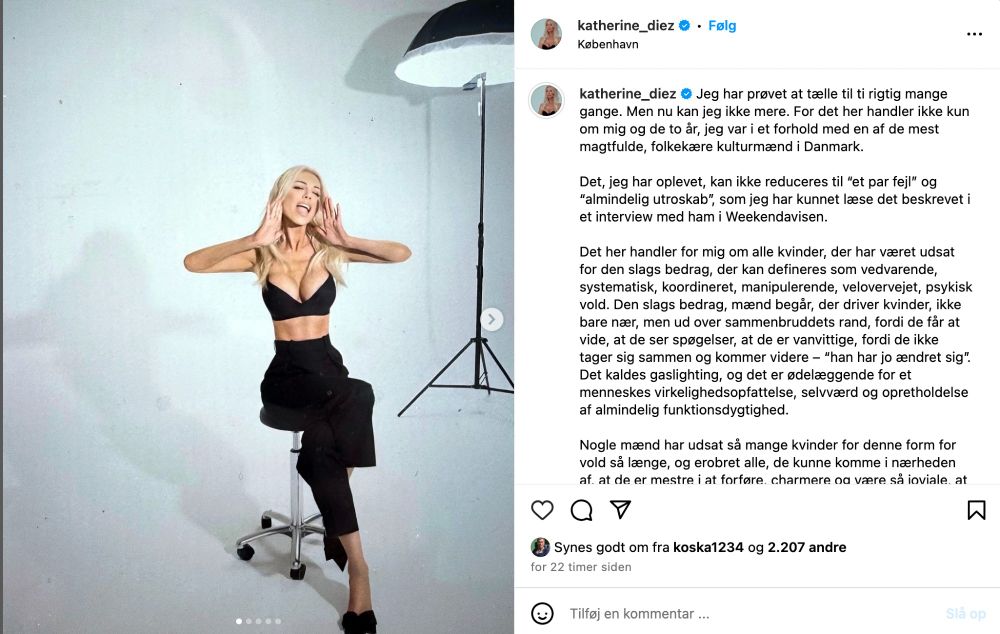
Task: Open emoji picker smiley icon
Action: 542,614
